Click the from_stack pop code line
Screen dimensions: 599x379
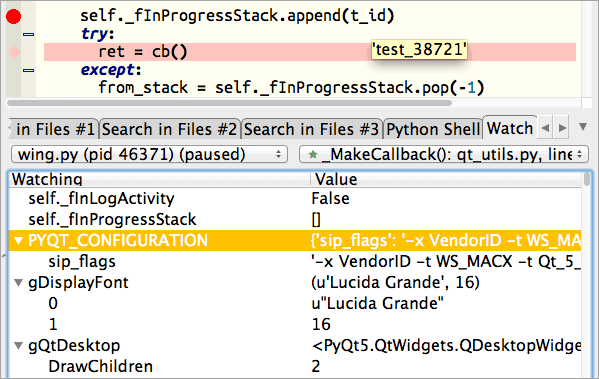291,88
